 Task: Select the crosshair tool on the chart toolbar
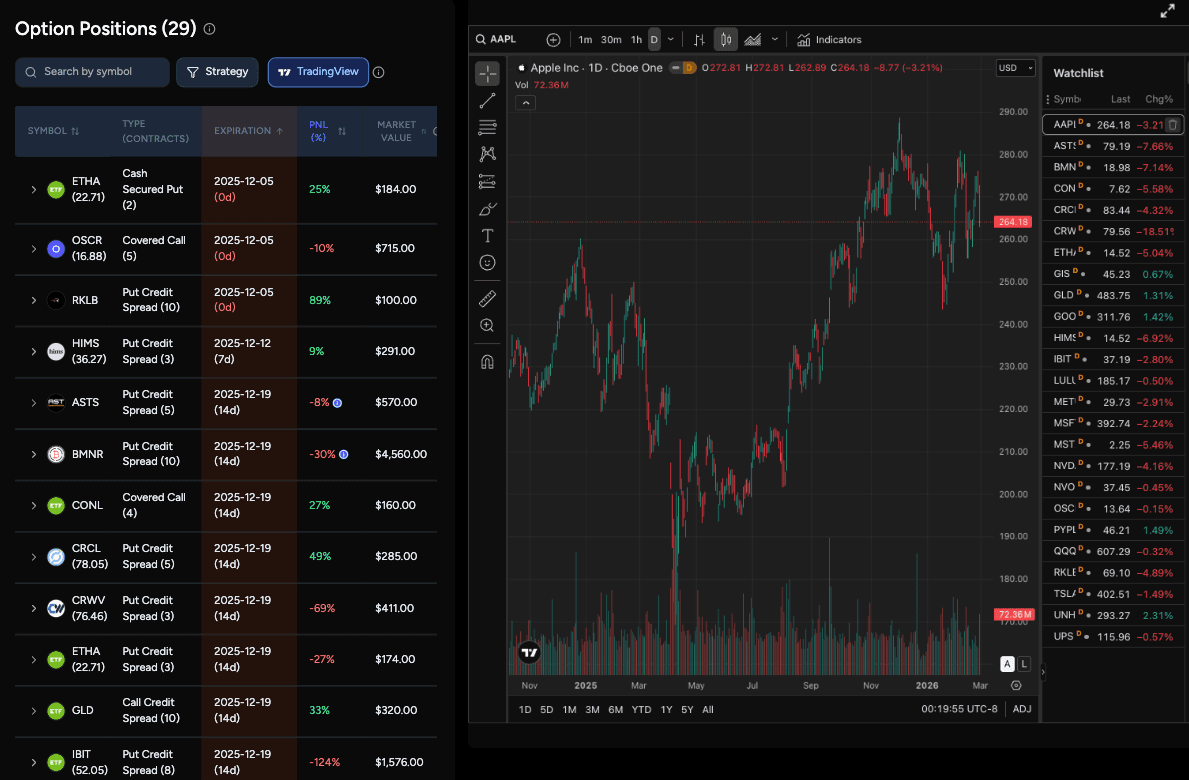(x=487, y=72)
